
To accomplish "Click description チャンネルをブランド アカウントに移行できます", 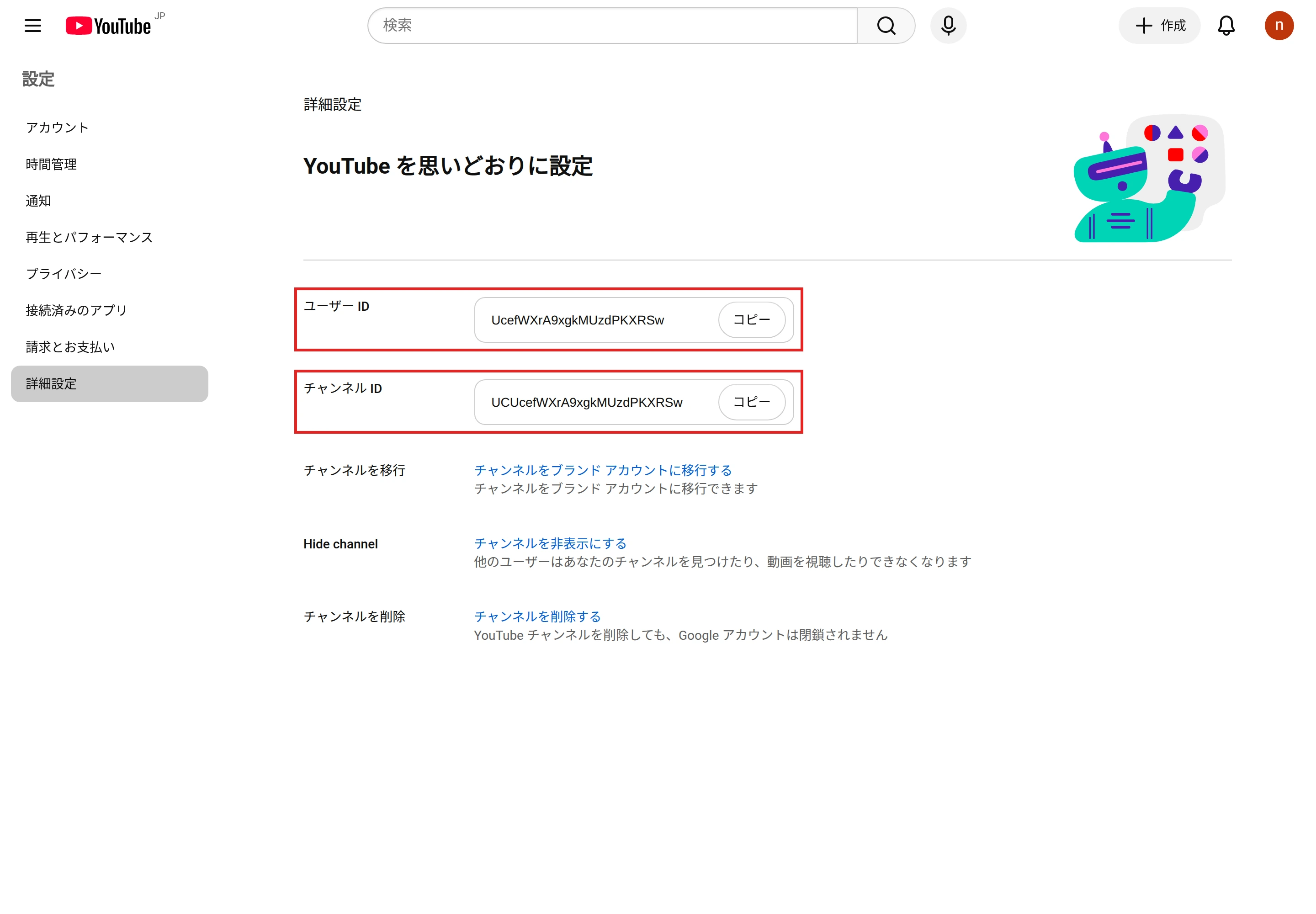I will point(616,488).
